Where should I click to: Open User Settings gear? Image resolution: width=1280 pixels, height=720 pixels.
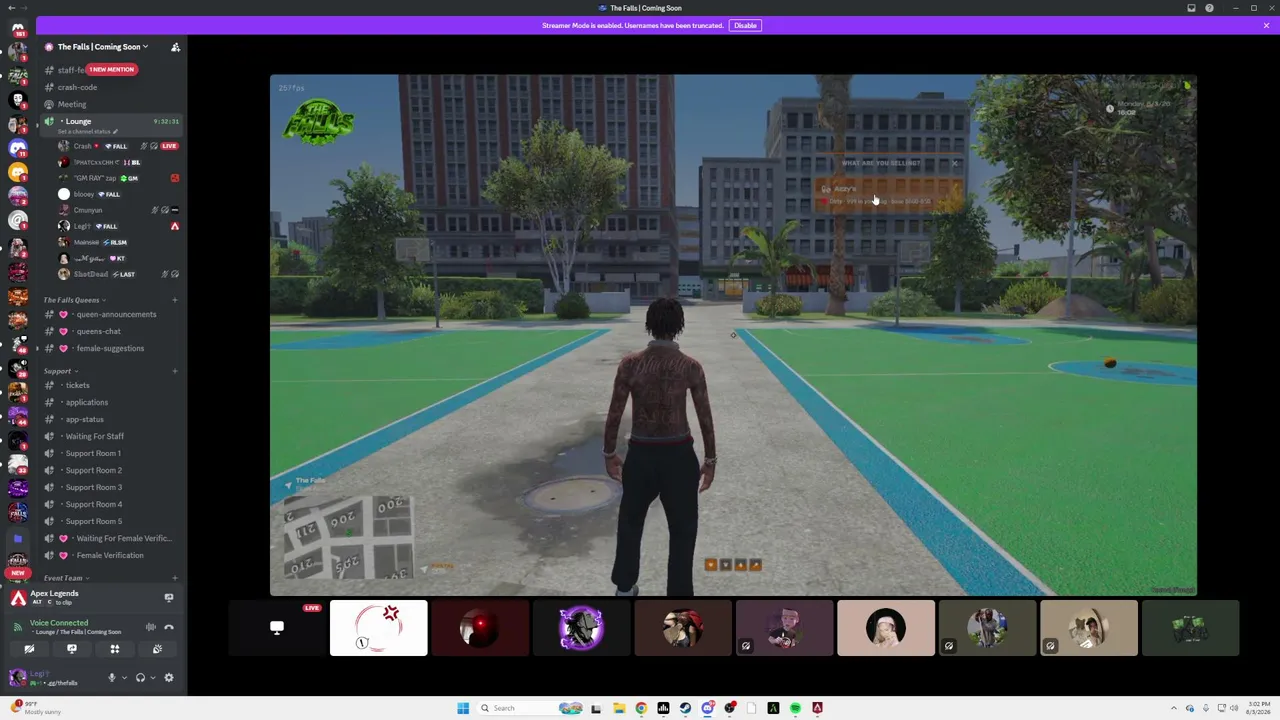pos(169,678)
